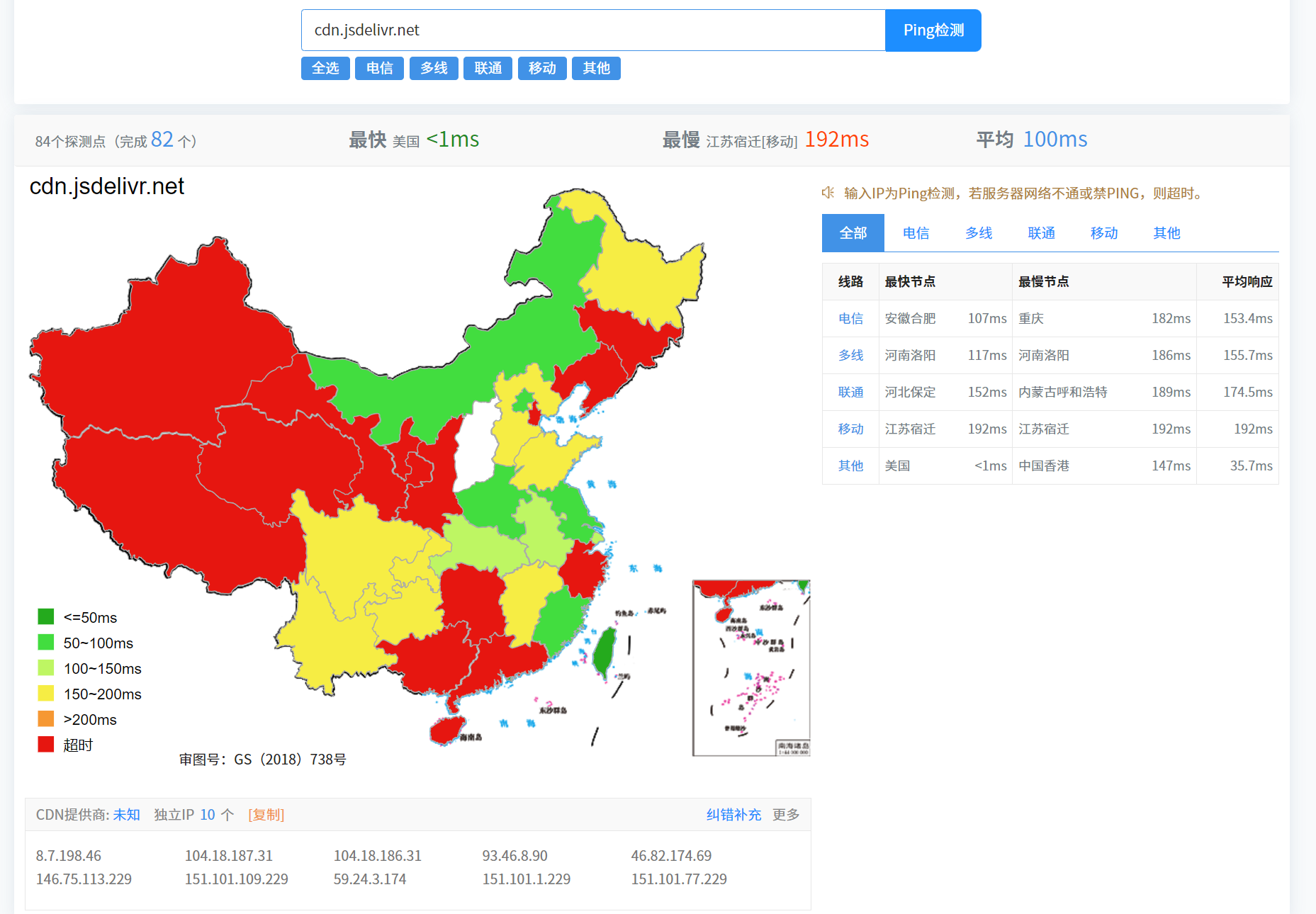
Task: Click IP address 104.18.187.31
Action: (x=229, y=856)
